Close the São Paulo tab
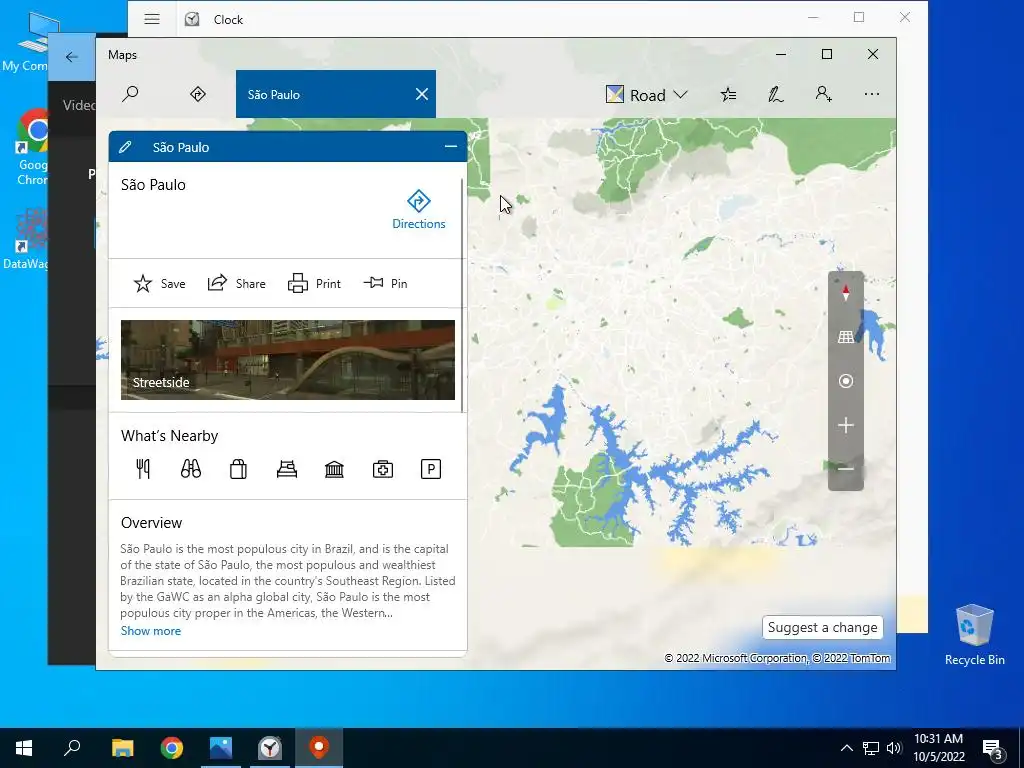The image size is (1024, 768). [x=422, y=94]
